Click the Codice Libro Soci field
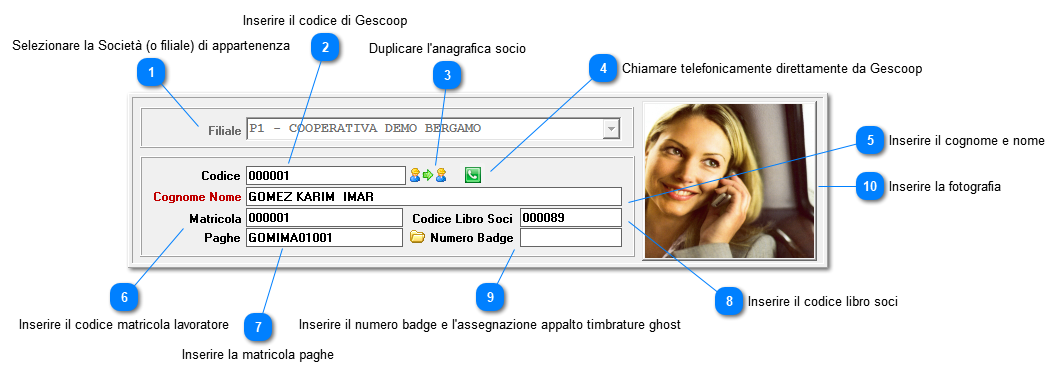The height and width of the screenshot is (378, 1061). pyautogui.click(x=570, y=218)
